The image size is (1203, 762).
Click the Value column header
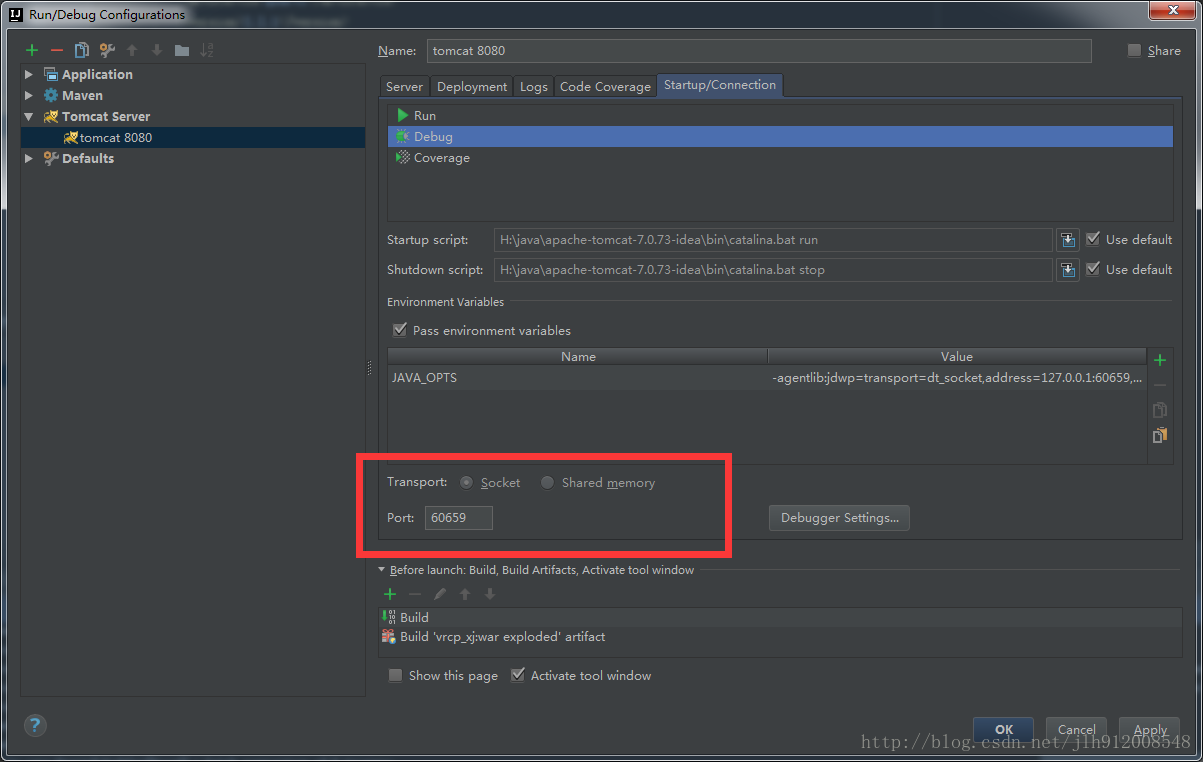click(957, 357)
